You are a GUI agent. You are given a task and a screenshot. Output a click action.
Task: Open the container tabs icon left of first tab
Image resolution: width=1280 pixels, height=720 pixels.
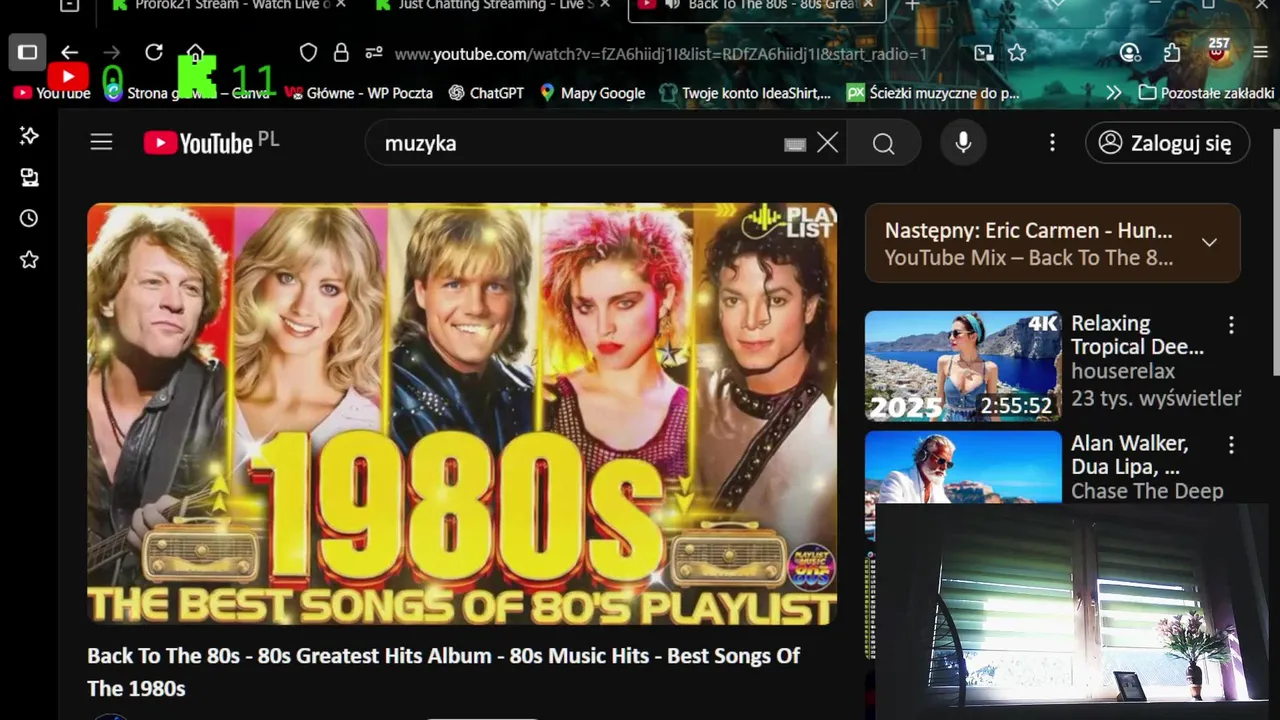[x=69, y=6]
